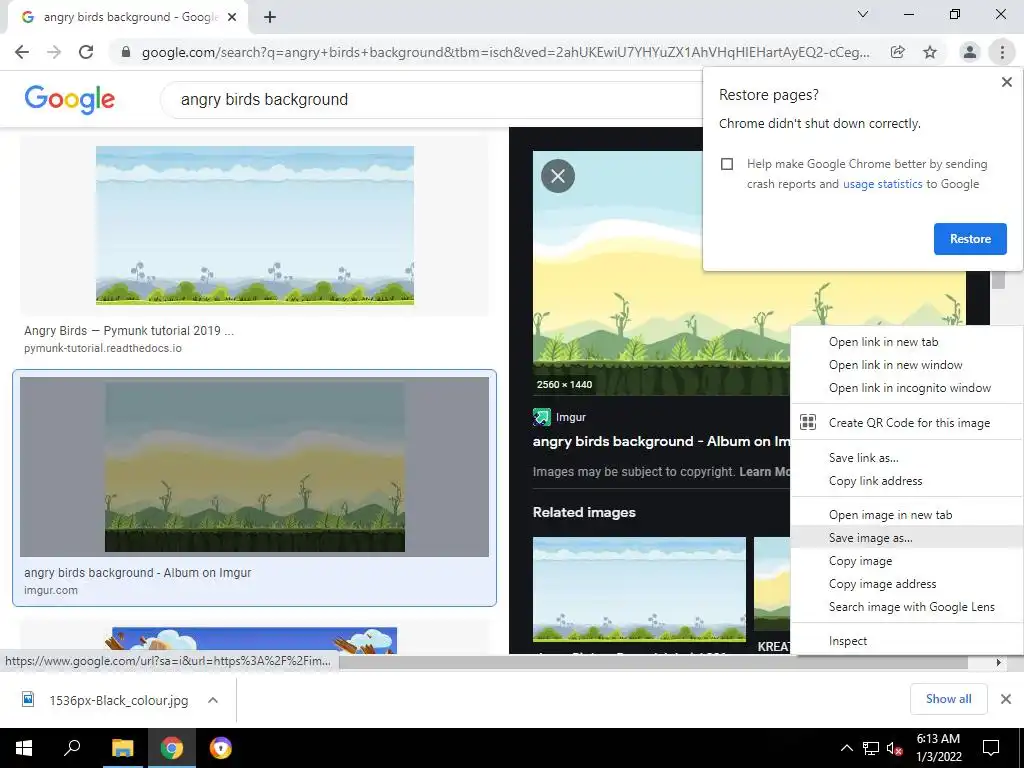
Task: Show hidden system tray icons
Action: tap(846, 748)
